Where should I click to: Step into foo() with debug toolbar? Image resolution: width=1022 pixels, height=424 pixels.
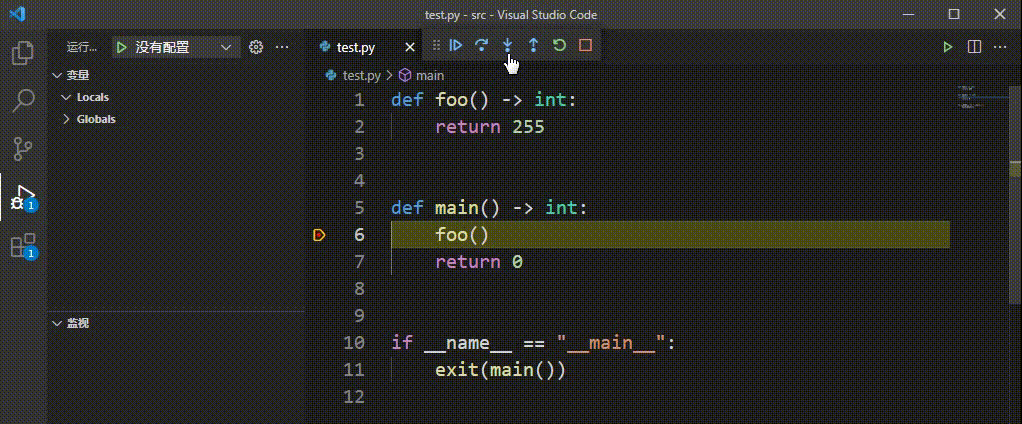coord(508,45)
